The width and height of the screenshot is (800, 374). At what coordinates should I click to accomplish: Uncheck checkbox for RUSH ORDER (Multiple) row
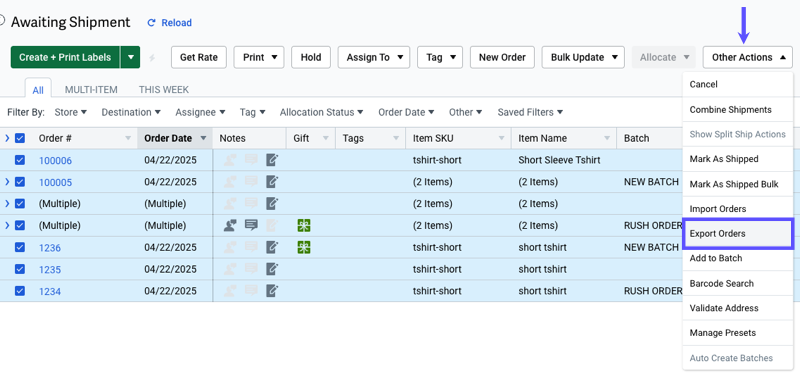click(x=20, y=226)
